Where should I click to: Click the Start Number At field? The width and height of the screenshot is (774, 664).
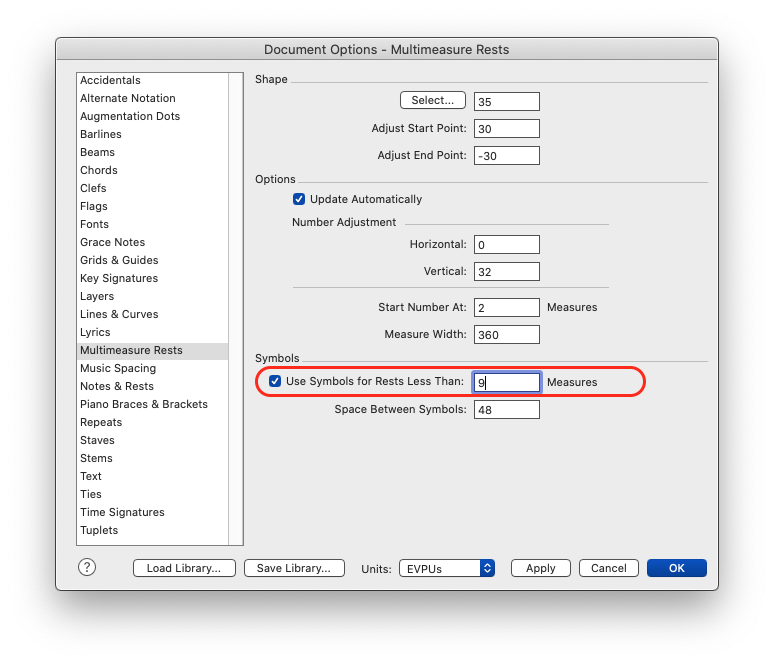click(x=506, y=307)
